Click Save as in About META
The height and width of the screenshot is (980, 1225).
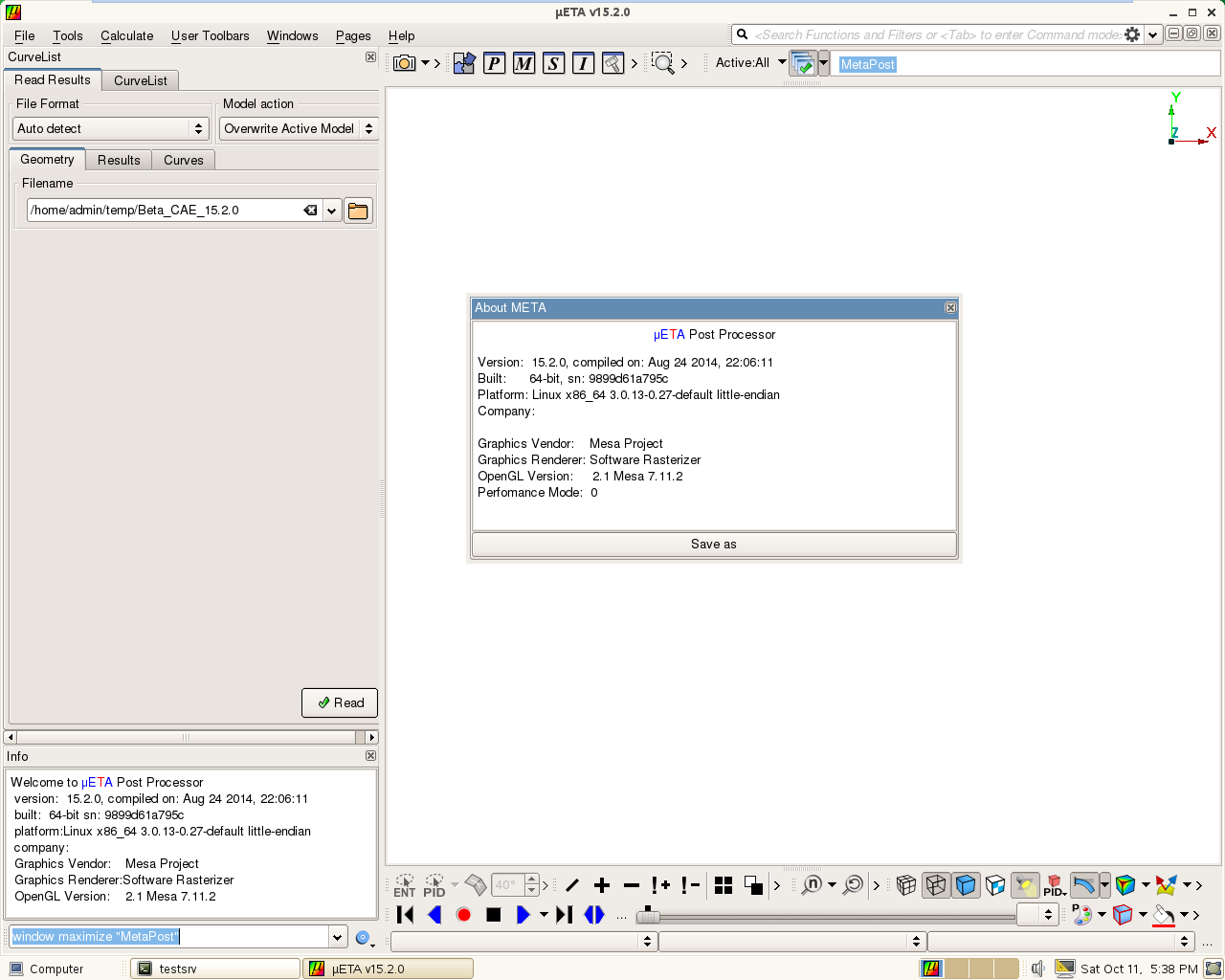pos(714,544)
